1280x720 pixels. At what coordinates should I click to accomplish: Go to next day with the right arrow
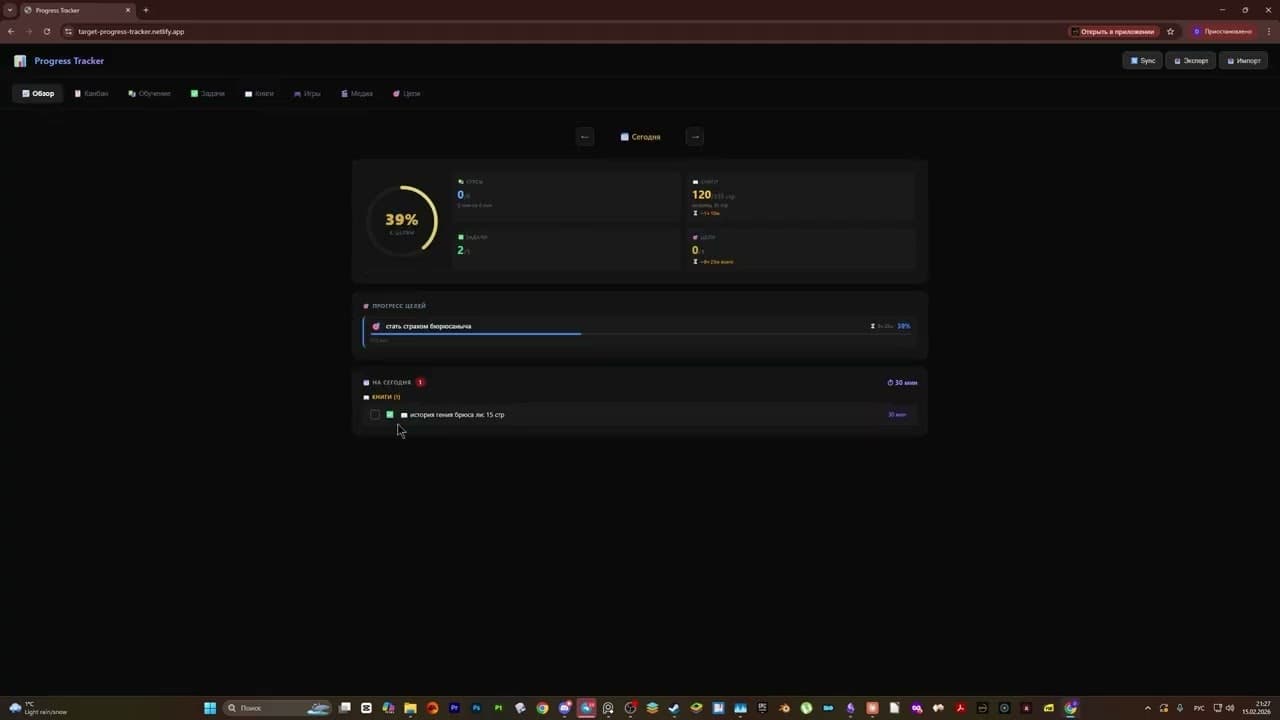pos(695,137)
